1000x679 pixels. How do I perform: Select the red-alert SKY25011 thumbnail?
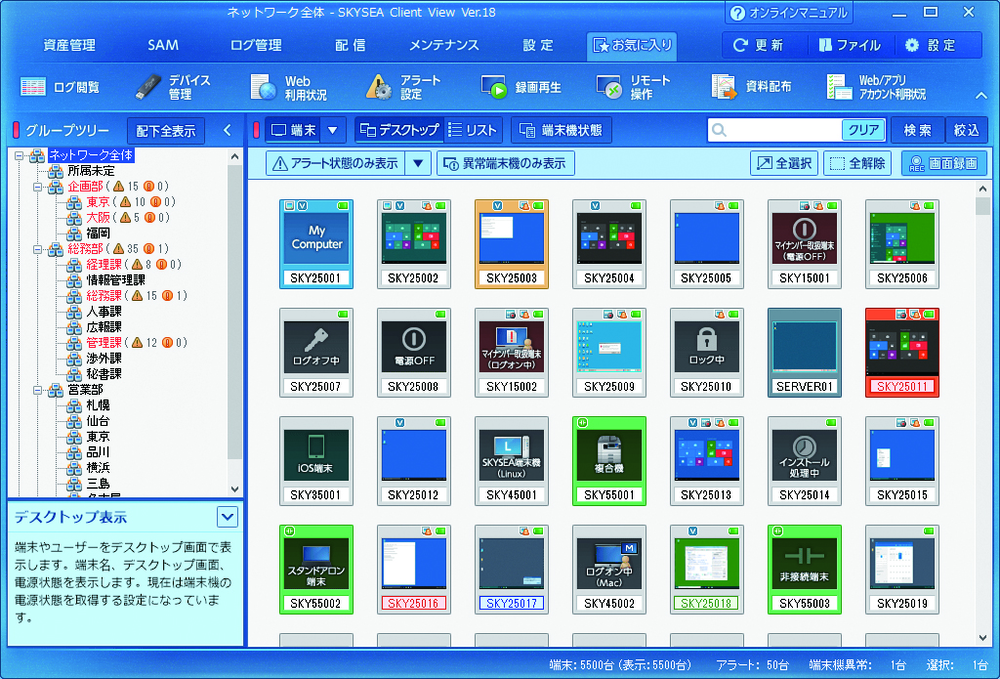click(x=902, y=353)
